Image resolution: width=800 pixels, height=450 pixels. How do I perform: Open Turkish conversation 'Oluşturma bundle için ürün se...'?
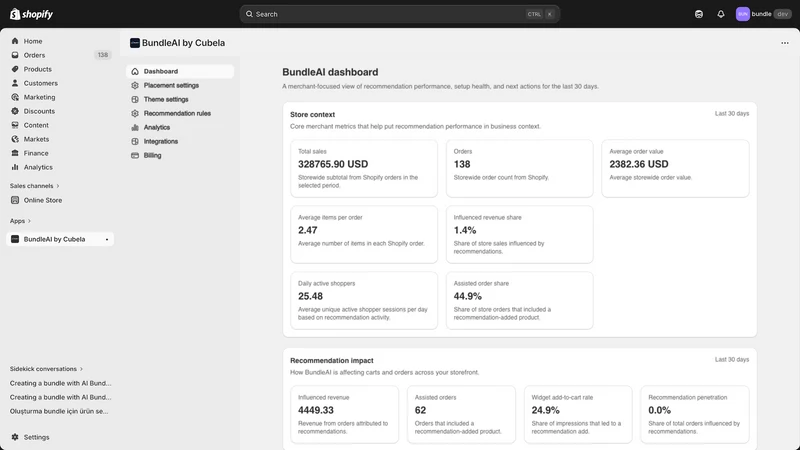click(x=59, y=411)
